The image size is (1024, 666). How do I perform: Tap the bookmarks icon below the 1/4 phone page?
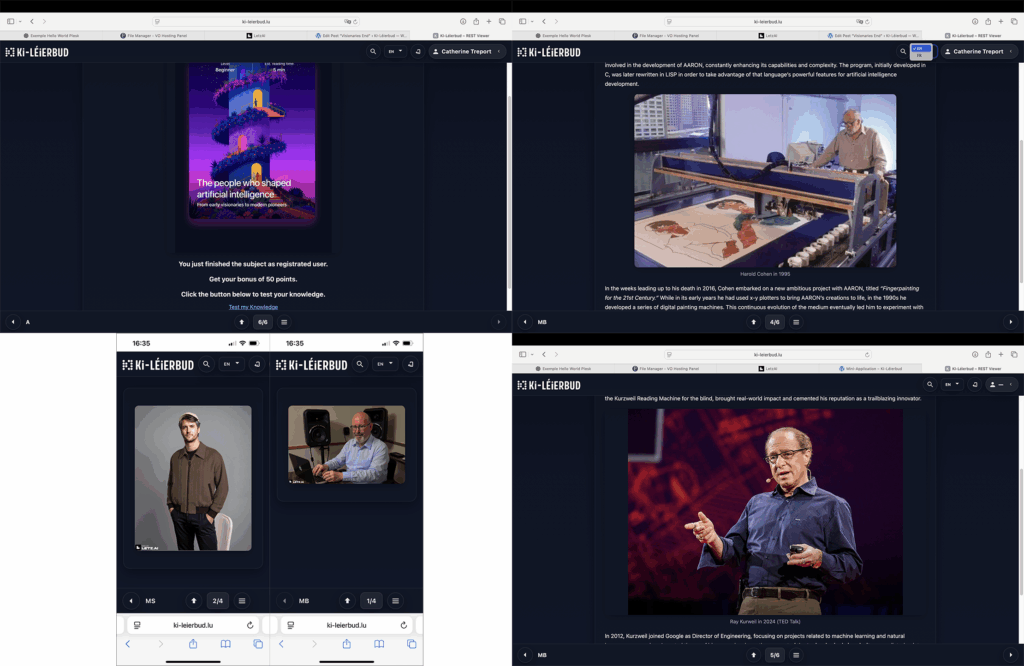coord(379,644)
